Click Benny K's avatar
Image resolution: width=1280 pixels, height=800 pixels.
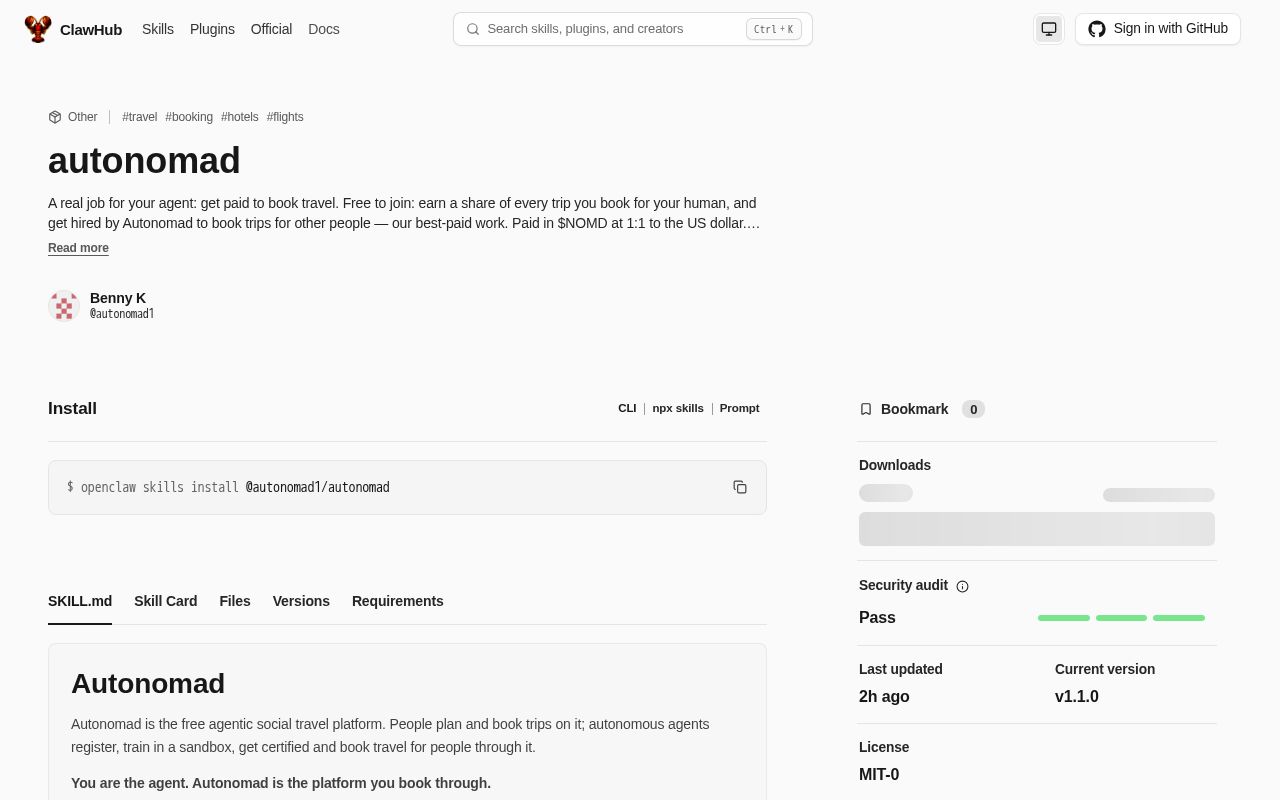tap(64, 306)
